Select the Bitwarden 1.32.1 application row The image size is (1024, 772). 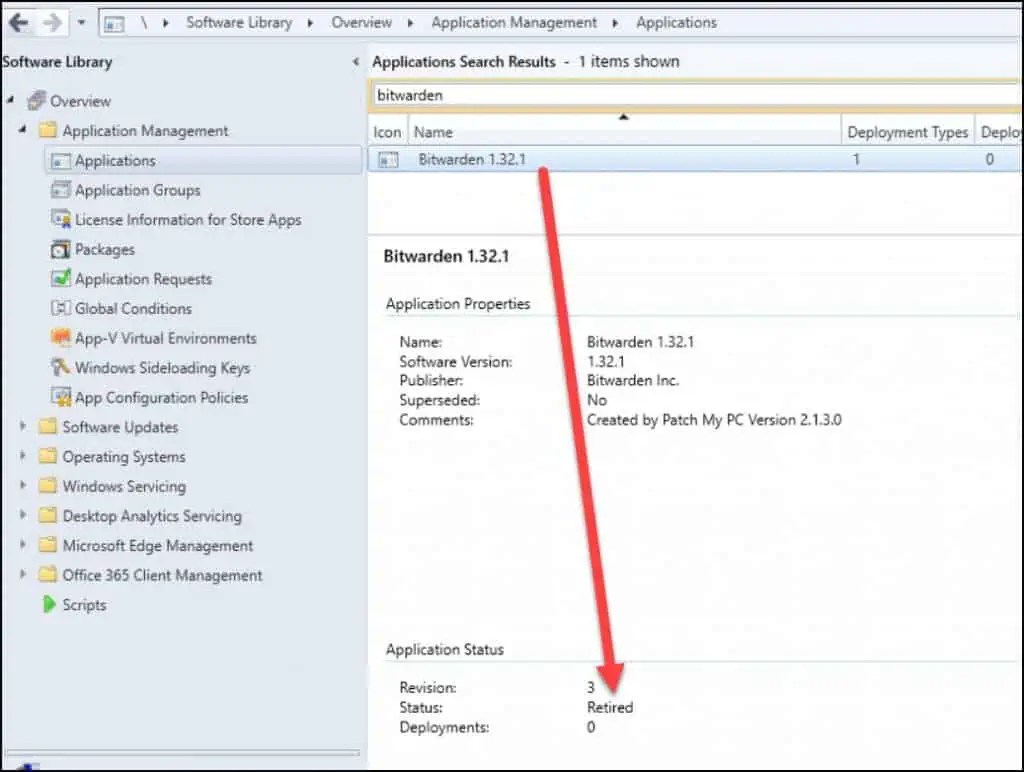[472, 157]
